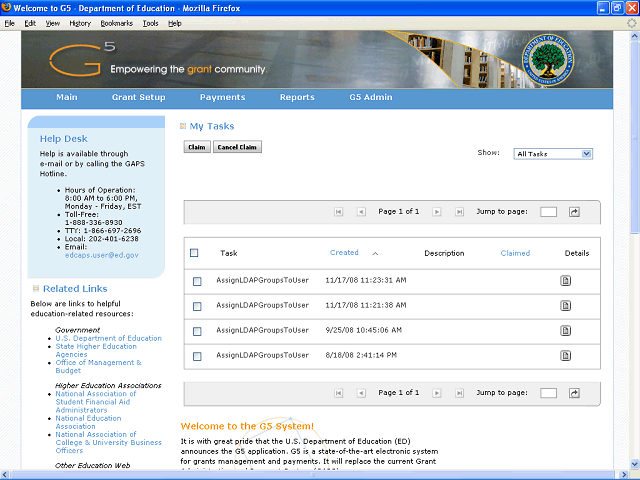The image size is (640, 480).
Task: Switch to the Payments tab
Action: pos(222,97)
